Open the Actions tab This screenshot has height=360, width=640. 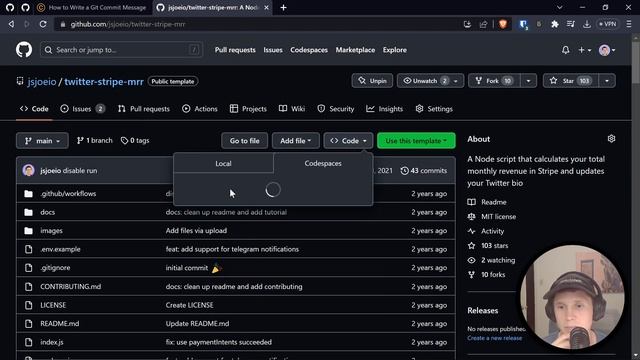(200, 109)
